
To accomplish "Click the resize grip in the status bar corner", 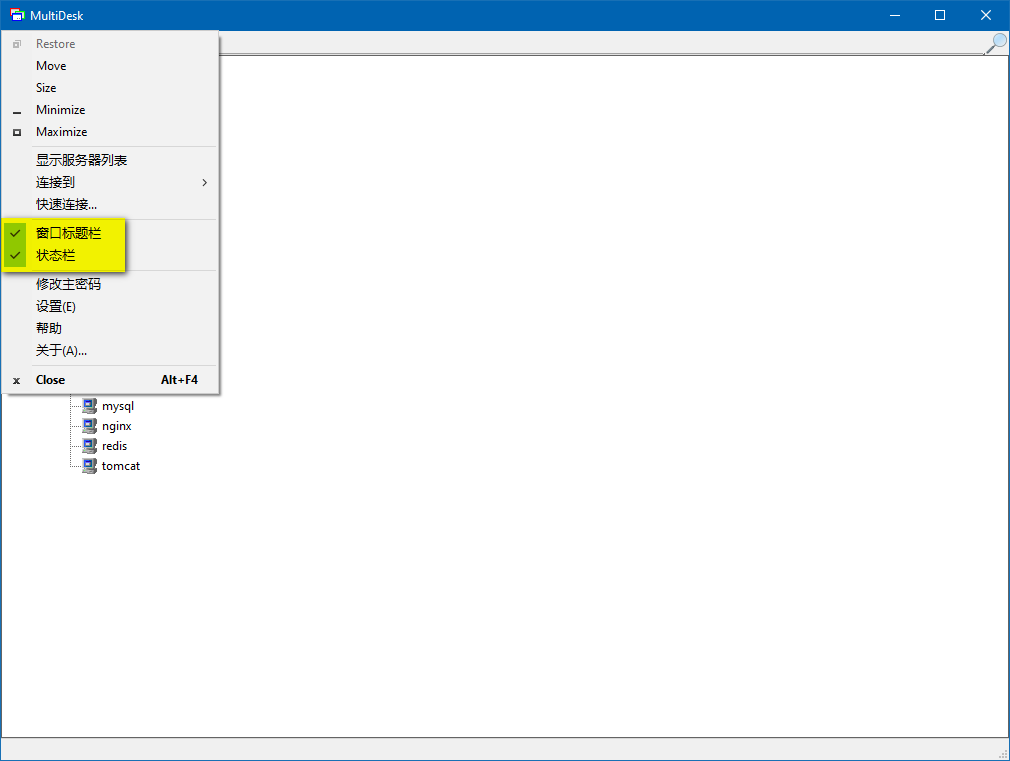I will 1002,753.
